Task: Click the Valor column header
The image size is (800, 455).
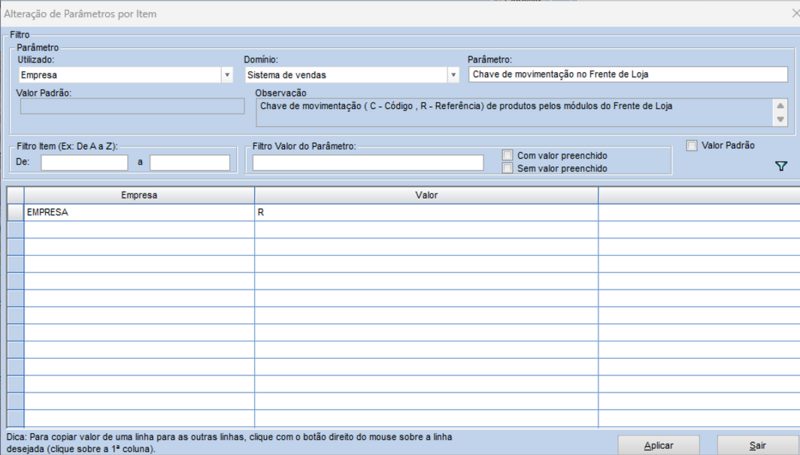Action: 426,195
